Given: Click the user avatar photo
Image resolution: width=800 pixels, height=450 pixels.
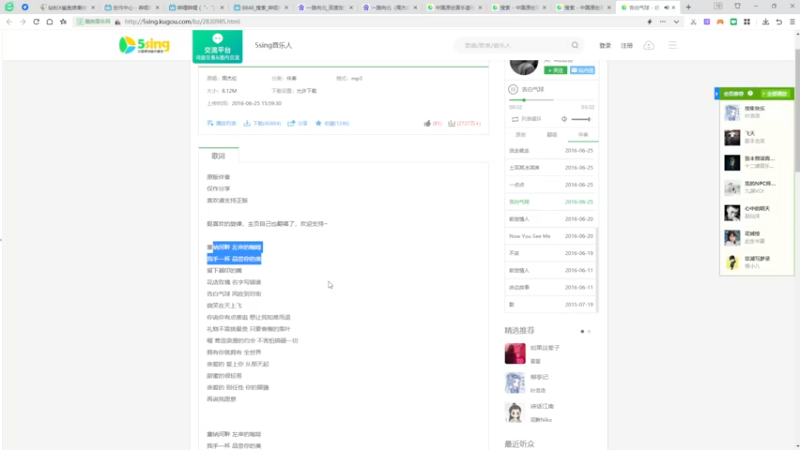Looking at the screenshot, I should tap(523, 66).
